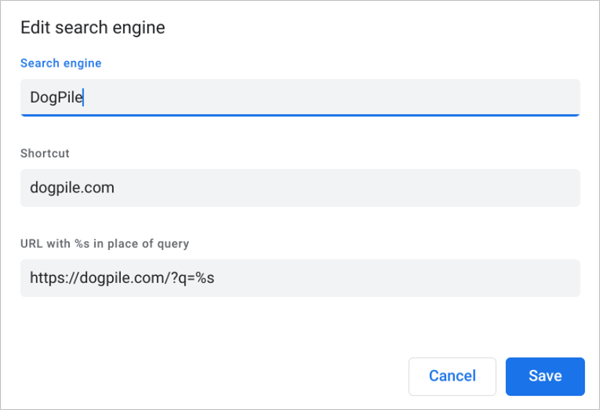This screenshot has width=600, height=410.
Task: Click the 'https://dogpile.com/?q=%s' URL text
Action: tap(122, 277)
